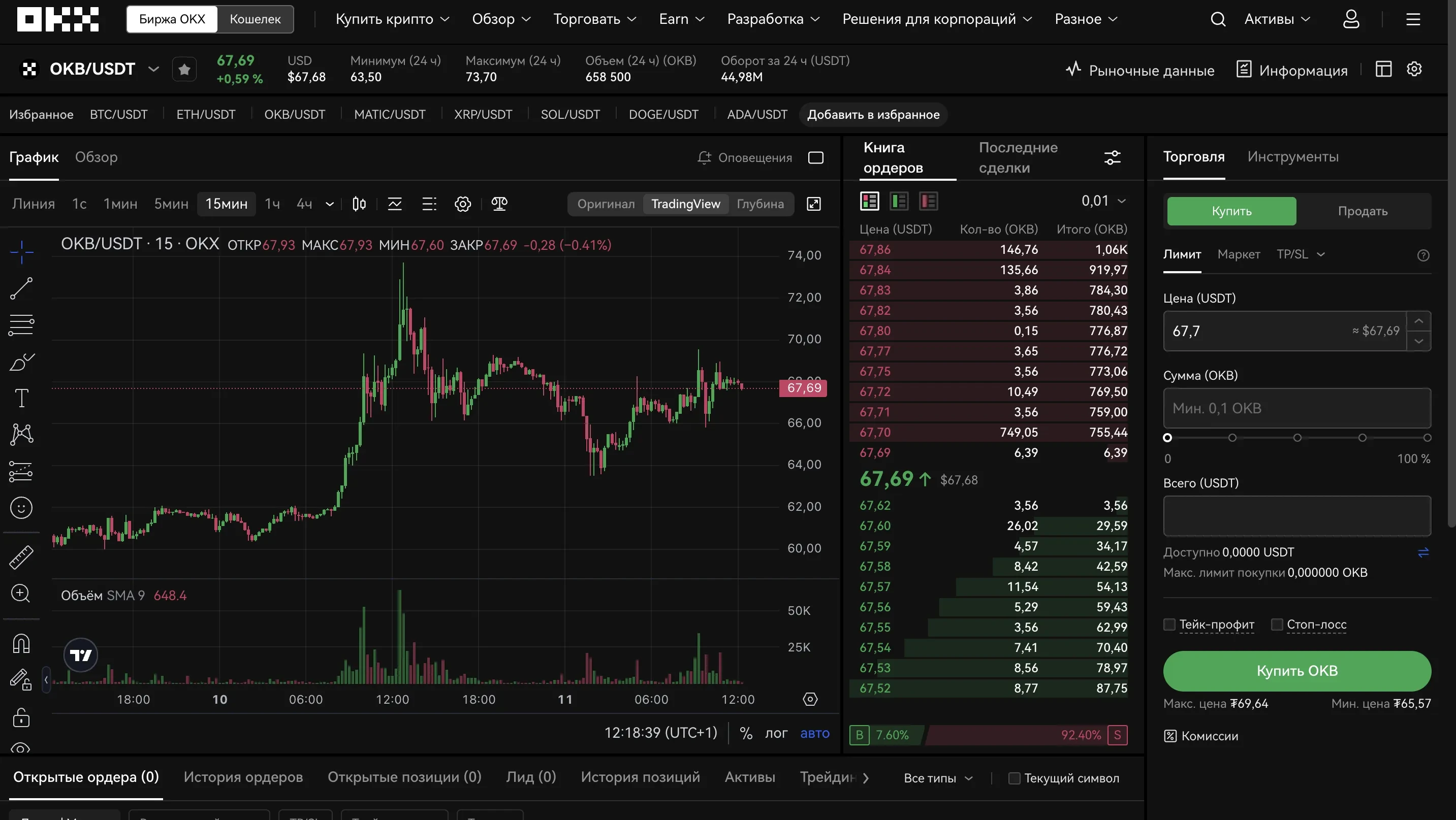Open the TP/SL order type dropdown
The image size is (1456, 820).
point(1300,254)
